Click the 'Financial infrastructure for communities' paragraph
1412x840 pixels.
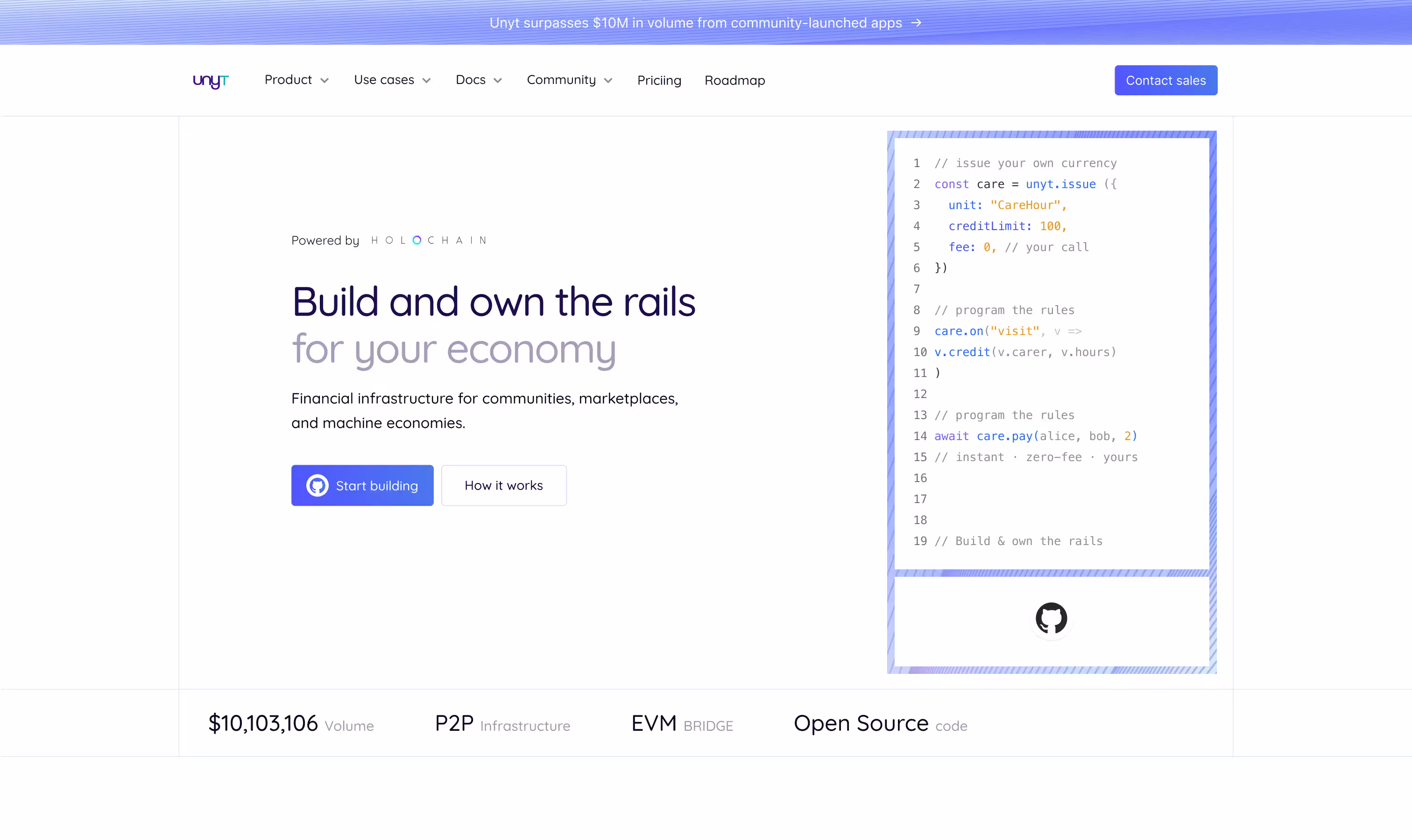coord(485,410)
